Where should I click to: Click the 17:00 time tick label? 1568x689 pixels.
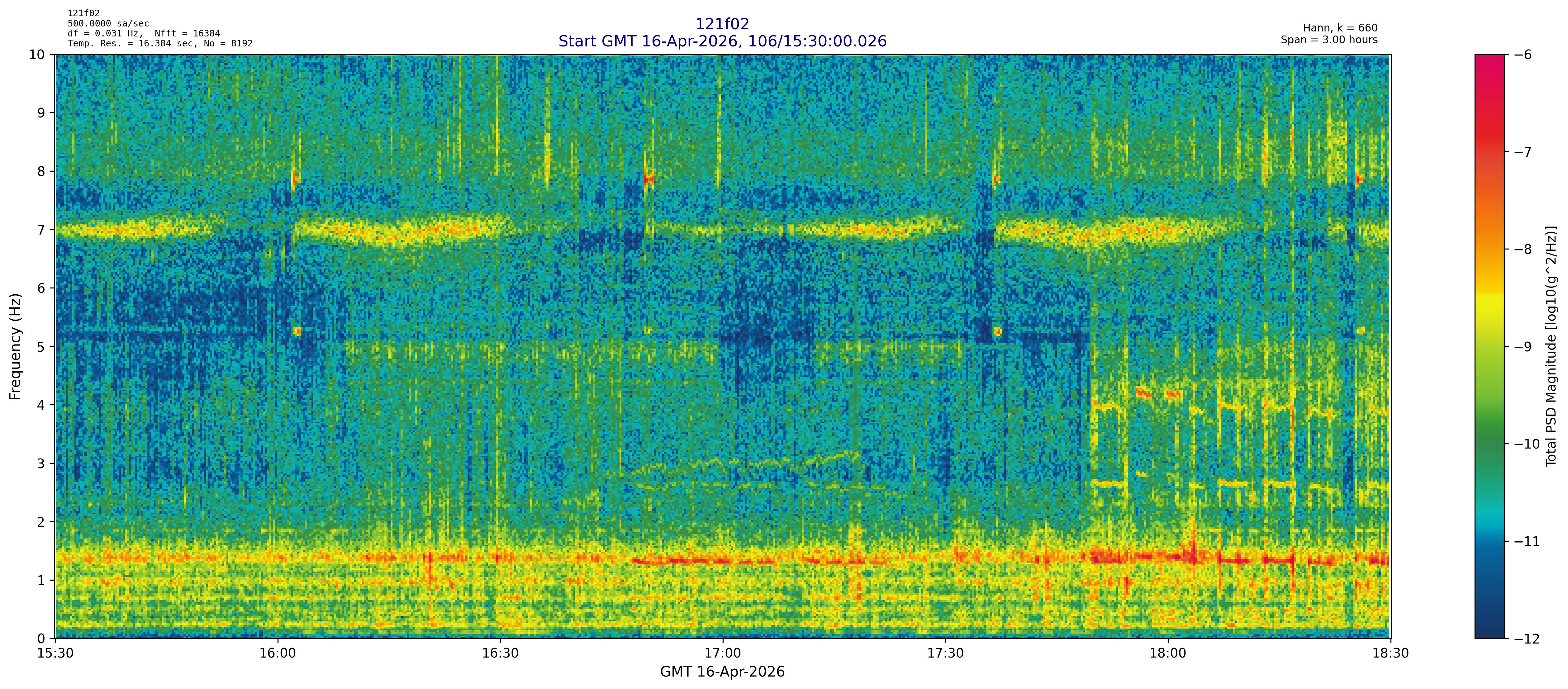(723, 654)
